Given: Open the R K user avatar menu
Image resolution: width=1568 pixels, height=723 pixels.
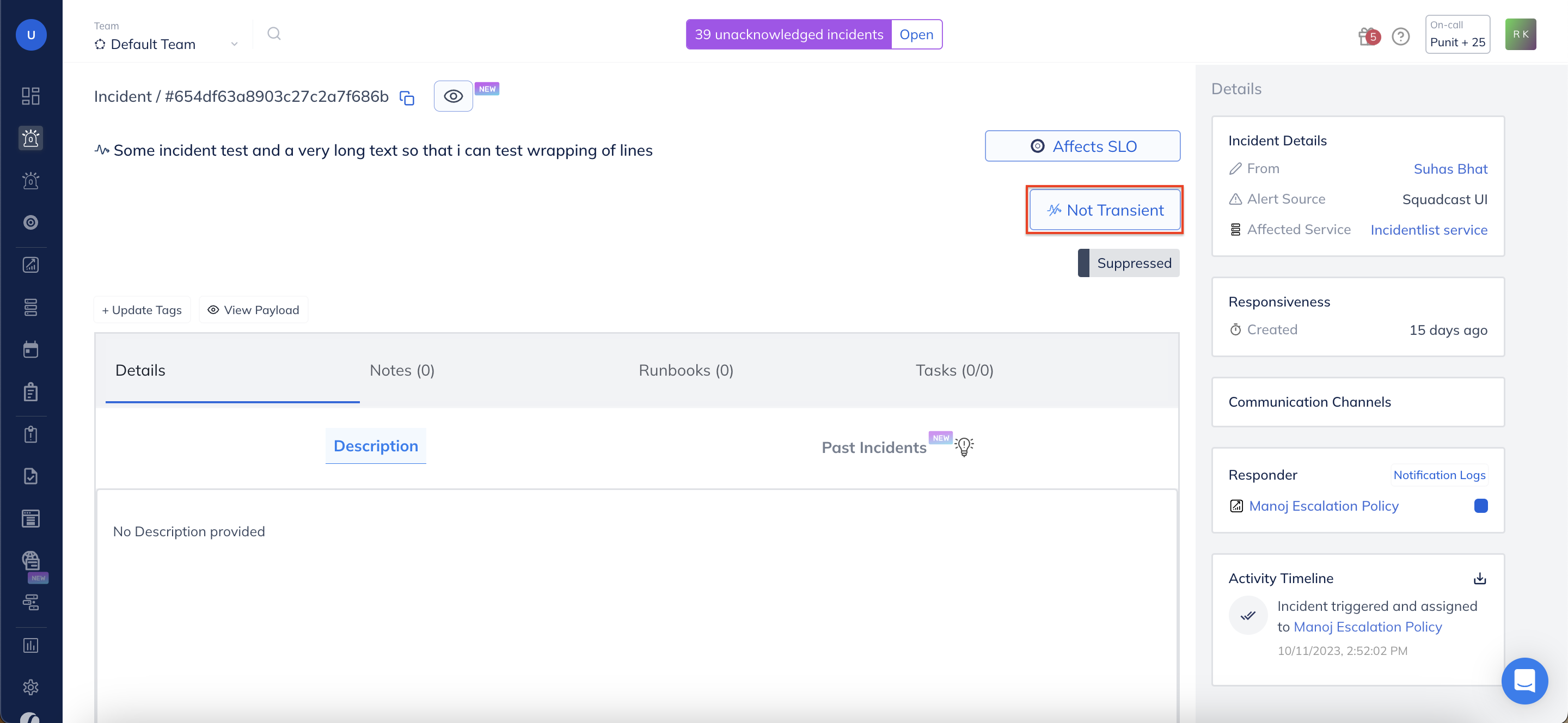Looking at the screenshot, I should click(x=1520, y=34).
